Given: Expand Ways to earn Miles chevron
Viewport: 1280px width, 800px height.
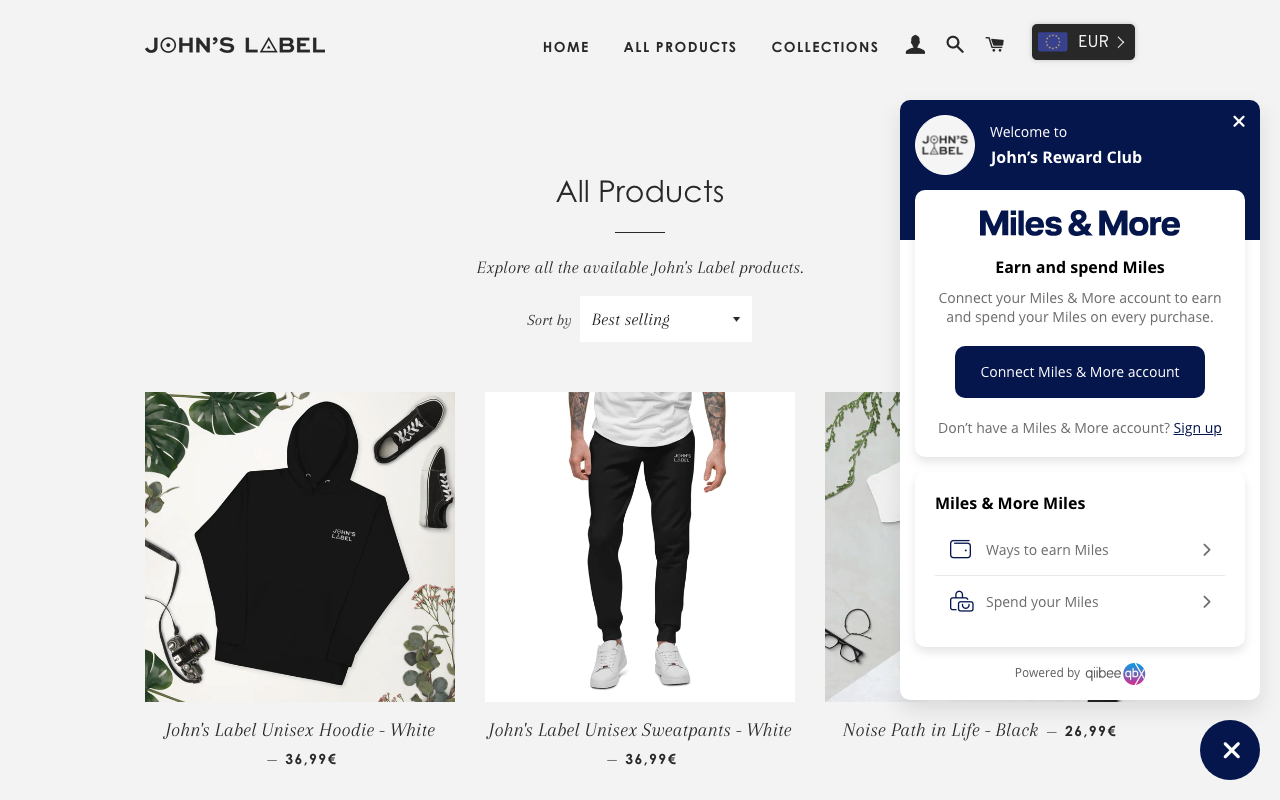Looking at the screenshot, I should (x=1207, y=550).
